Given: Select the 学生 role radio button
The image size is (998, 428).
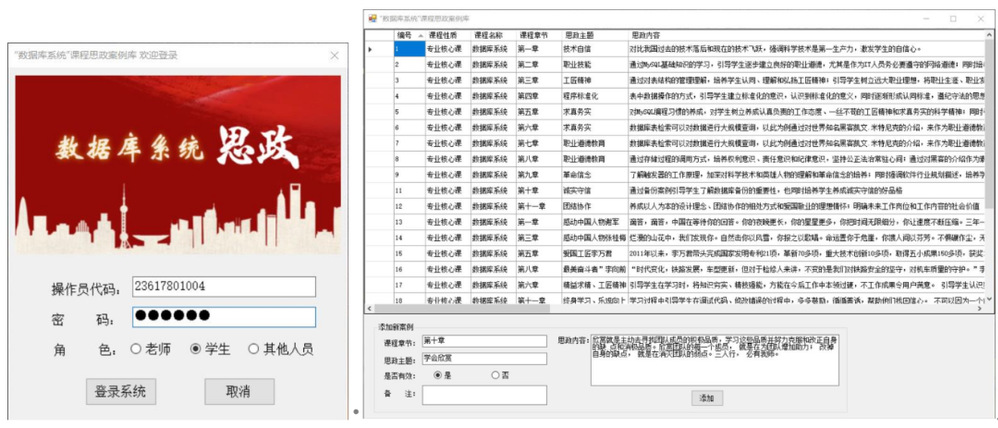Looking at the screenshot, I should click(195, 349).
